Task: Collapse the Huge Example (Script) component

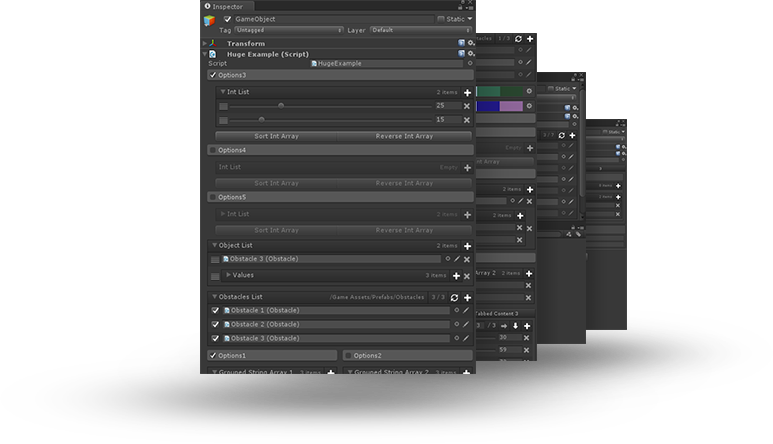Action: tap(205, 54)
